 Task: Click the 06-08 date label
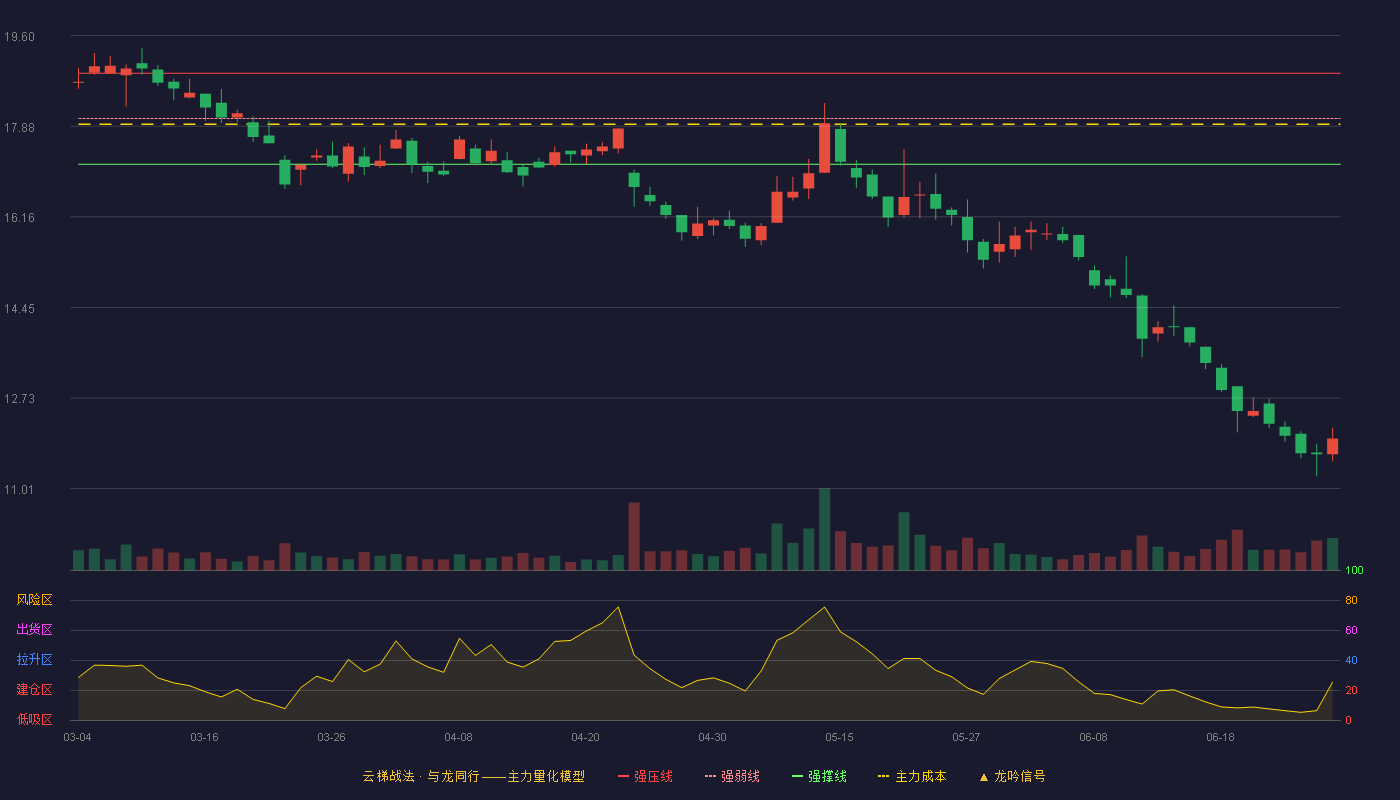pyautogui.click(x=1093, y=737)
